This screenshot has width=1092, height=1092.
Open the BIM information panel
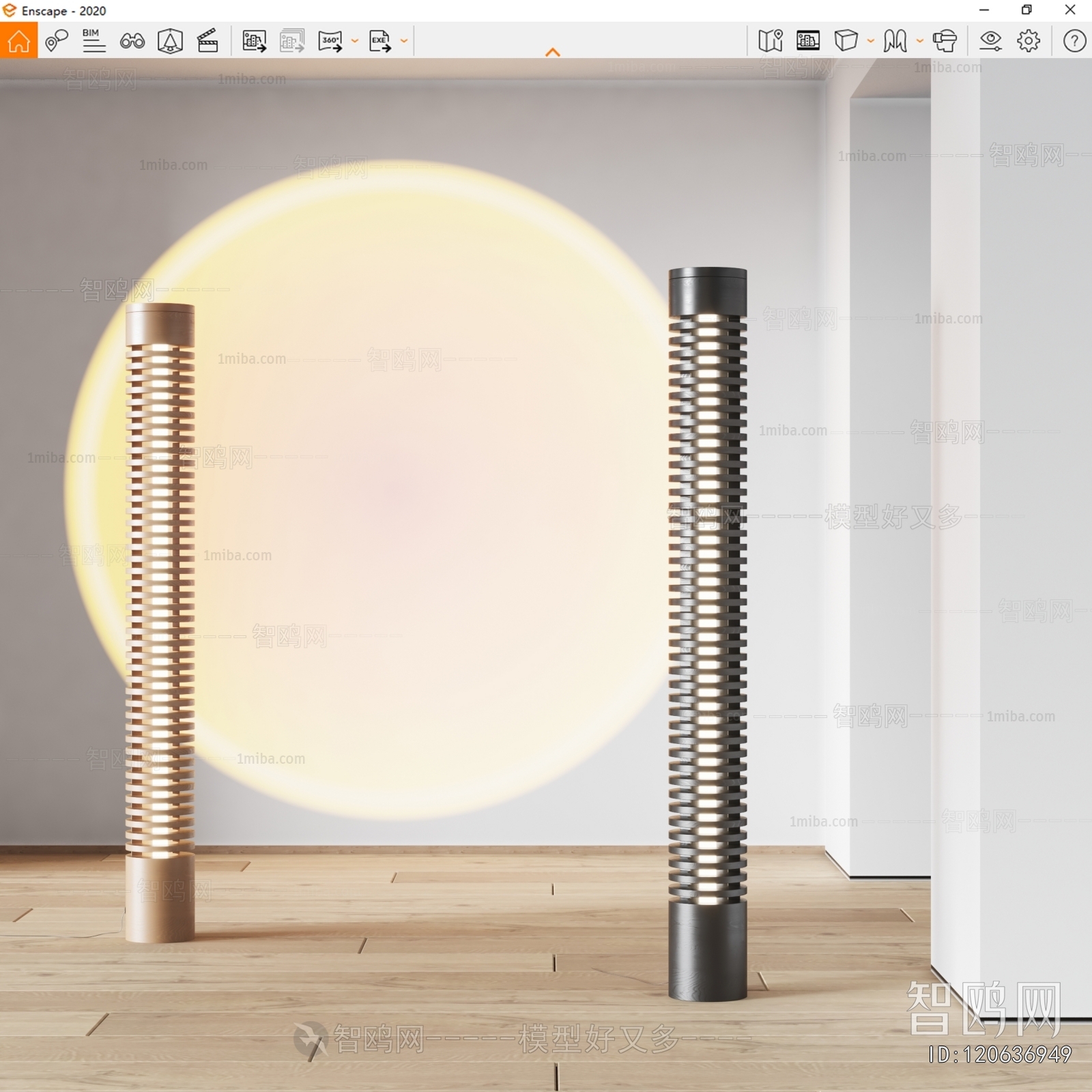tap(94, 41)
